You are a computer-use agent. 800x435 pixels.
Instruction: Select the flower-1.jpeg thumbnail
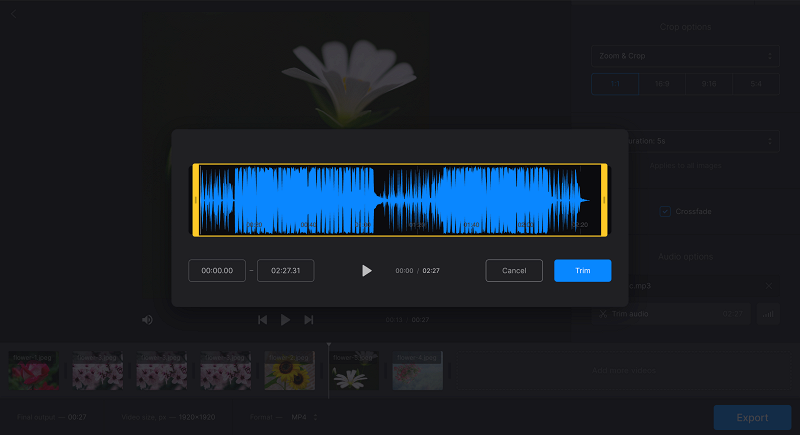[34, 371]
